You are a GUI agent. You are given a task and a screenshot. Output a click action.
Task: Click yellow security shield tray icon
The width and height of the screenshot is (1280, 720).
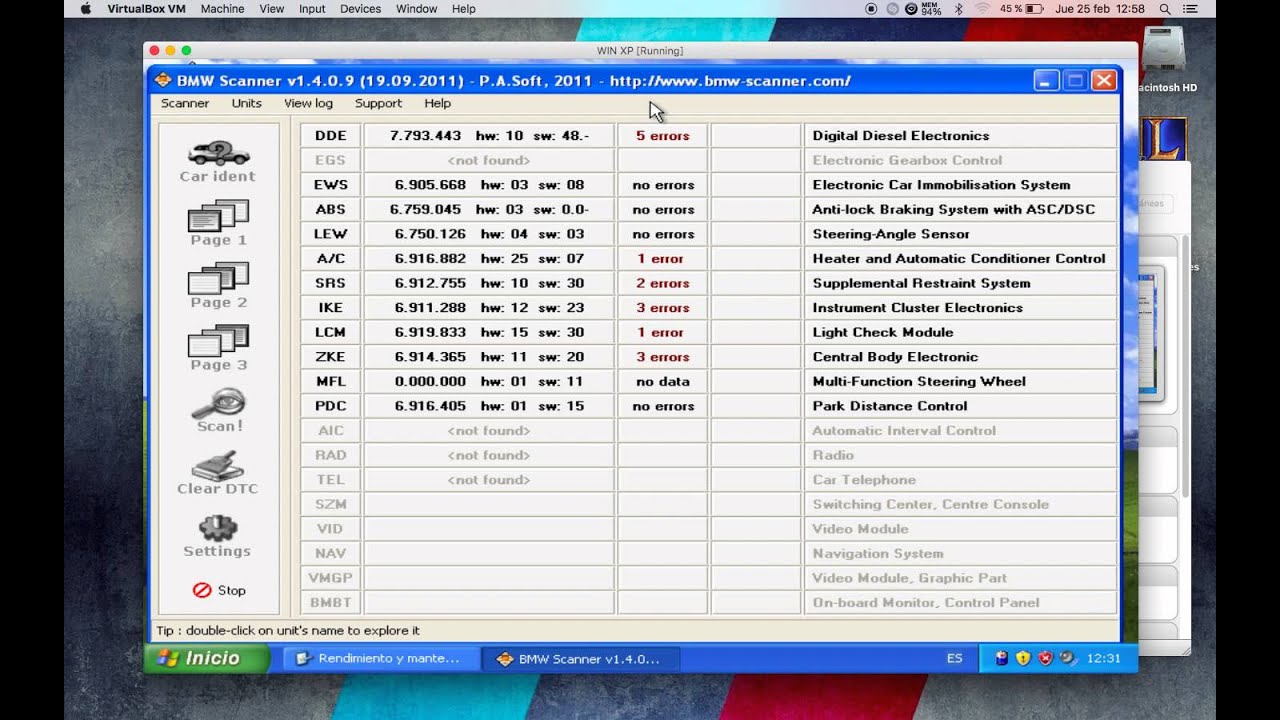[1023, 658]
